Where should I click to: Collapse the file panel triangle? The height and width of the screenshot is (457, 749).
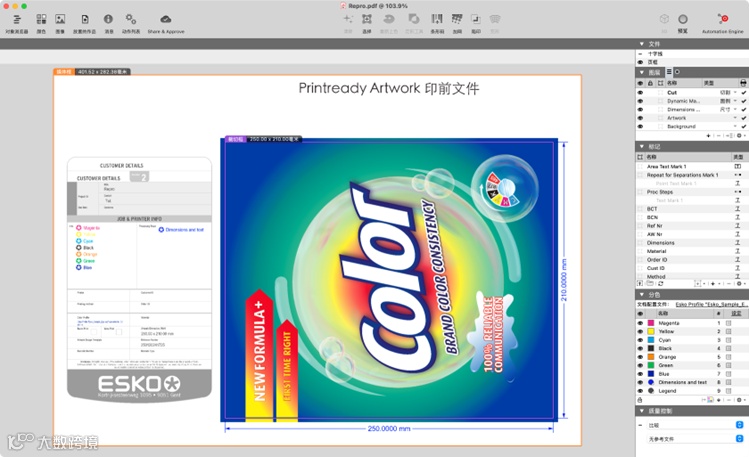[x=642, y=44]
